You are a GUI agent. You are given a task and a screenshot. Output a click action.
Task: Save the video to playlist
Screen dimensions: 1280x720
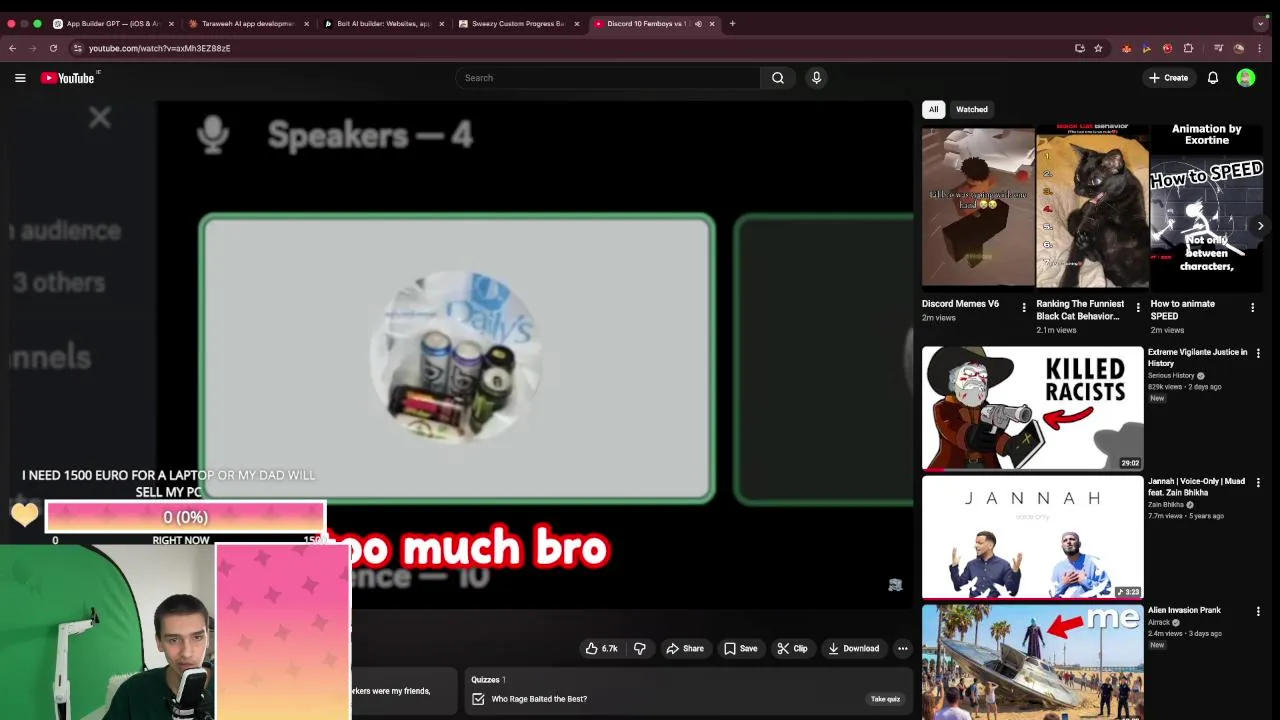[740, 648]
